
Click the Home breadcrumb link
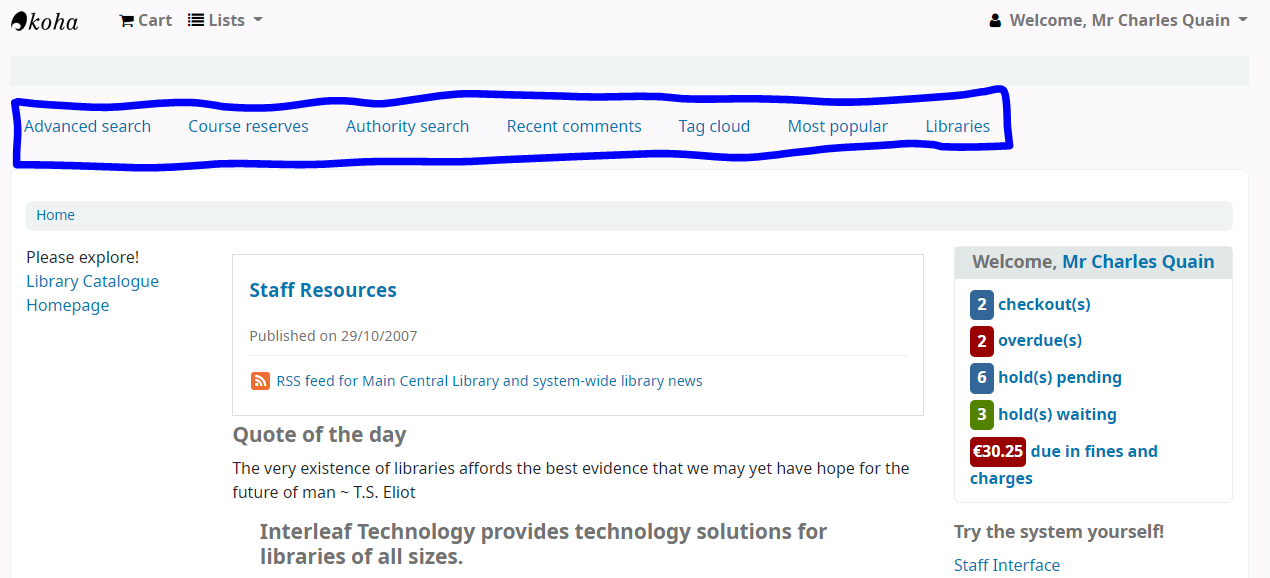56,215
